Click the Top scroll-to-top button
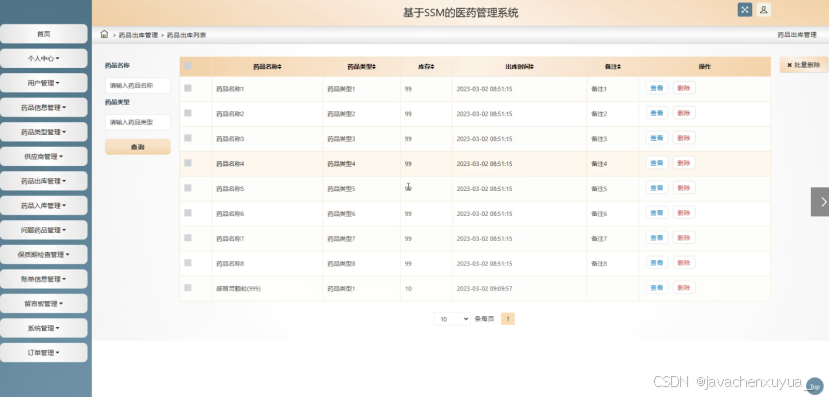This screenshot has height=397, width=830. 815,386
